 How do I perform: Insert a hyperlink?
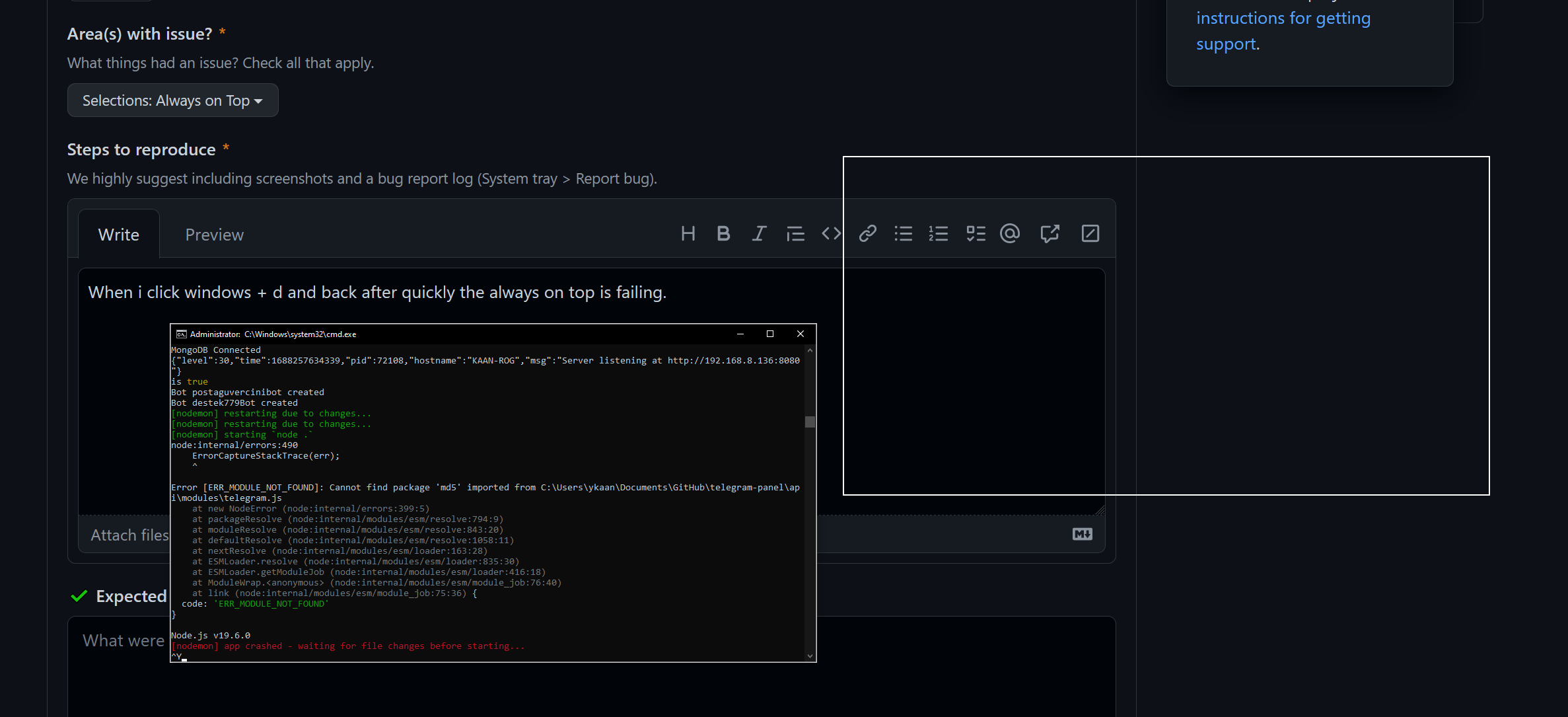point(868,233)
